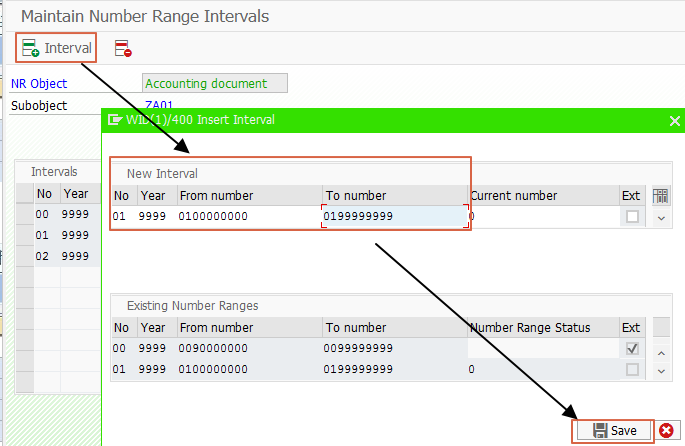Click the Year field 9999 in New Interval
Screen dimensions: 685x446
point(157,216)
